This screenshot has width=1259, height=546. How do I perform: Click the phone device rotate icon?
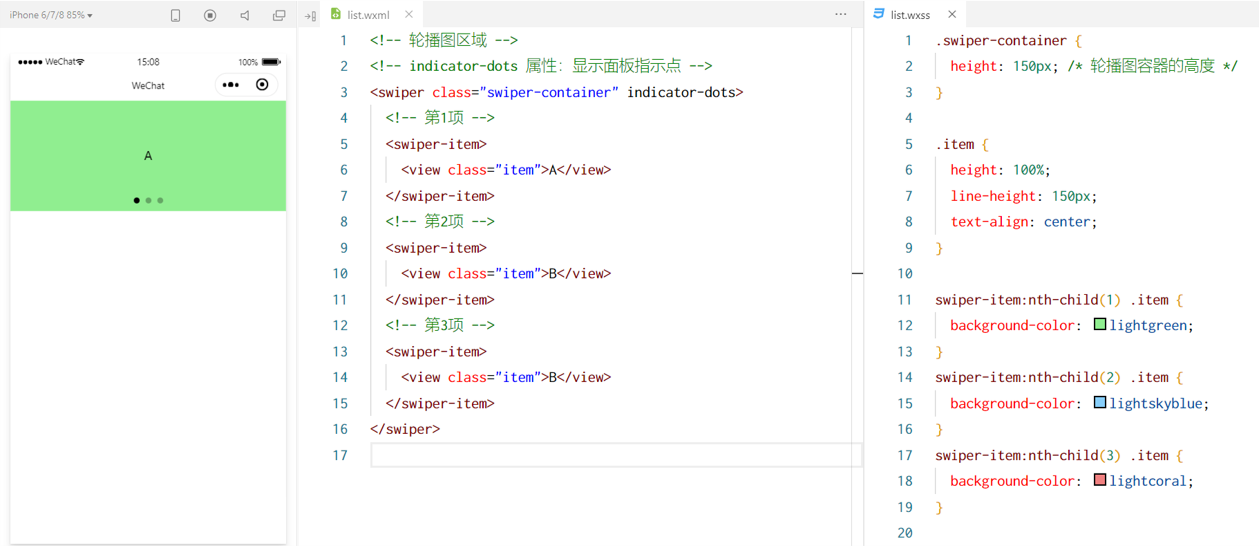pos(175,15)
